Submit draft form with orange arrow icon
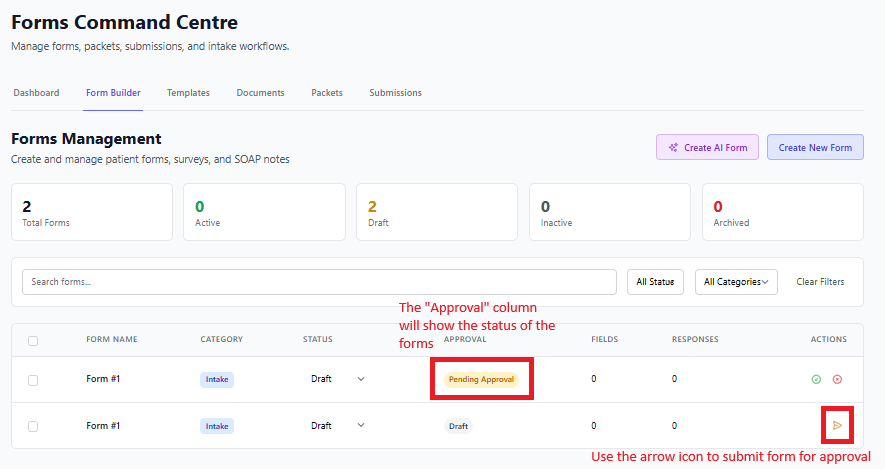The image size is (885, 469). (837, 426)
